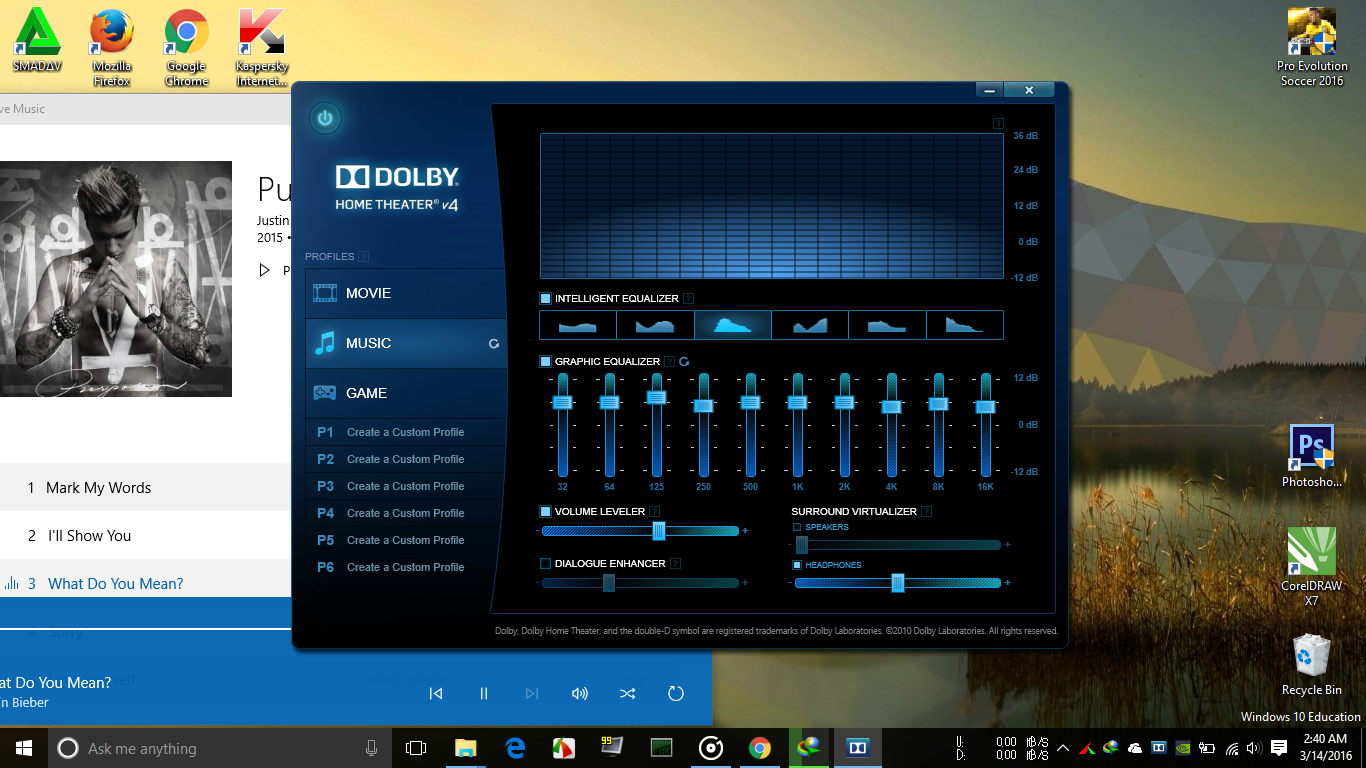This screenshot has height=768, width=1366.
Task: Select the Music profile
Action: click(x=406, y=343)
